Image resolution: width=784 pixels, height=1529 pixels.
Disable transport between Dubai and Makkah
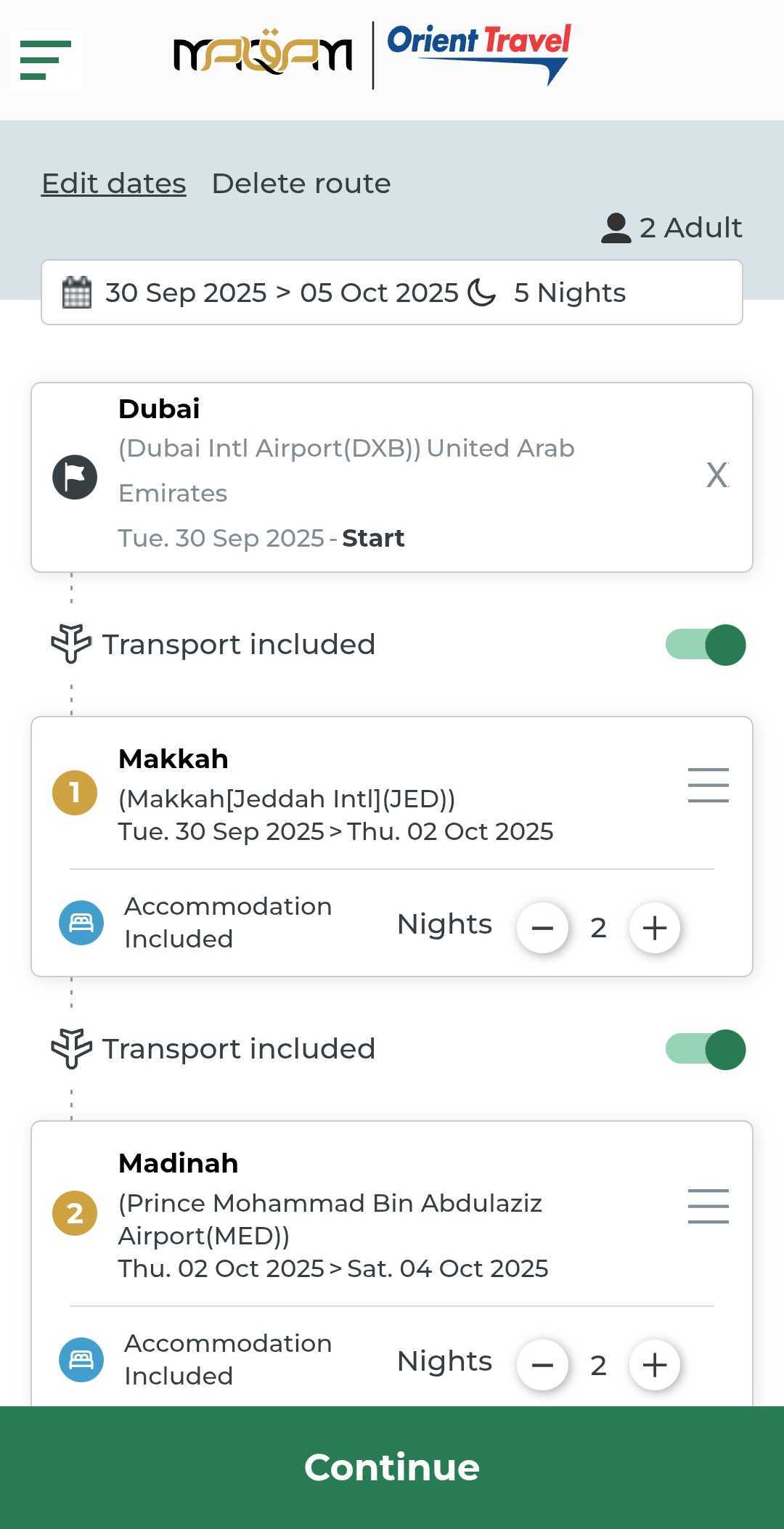click(x=705, y=645)
